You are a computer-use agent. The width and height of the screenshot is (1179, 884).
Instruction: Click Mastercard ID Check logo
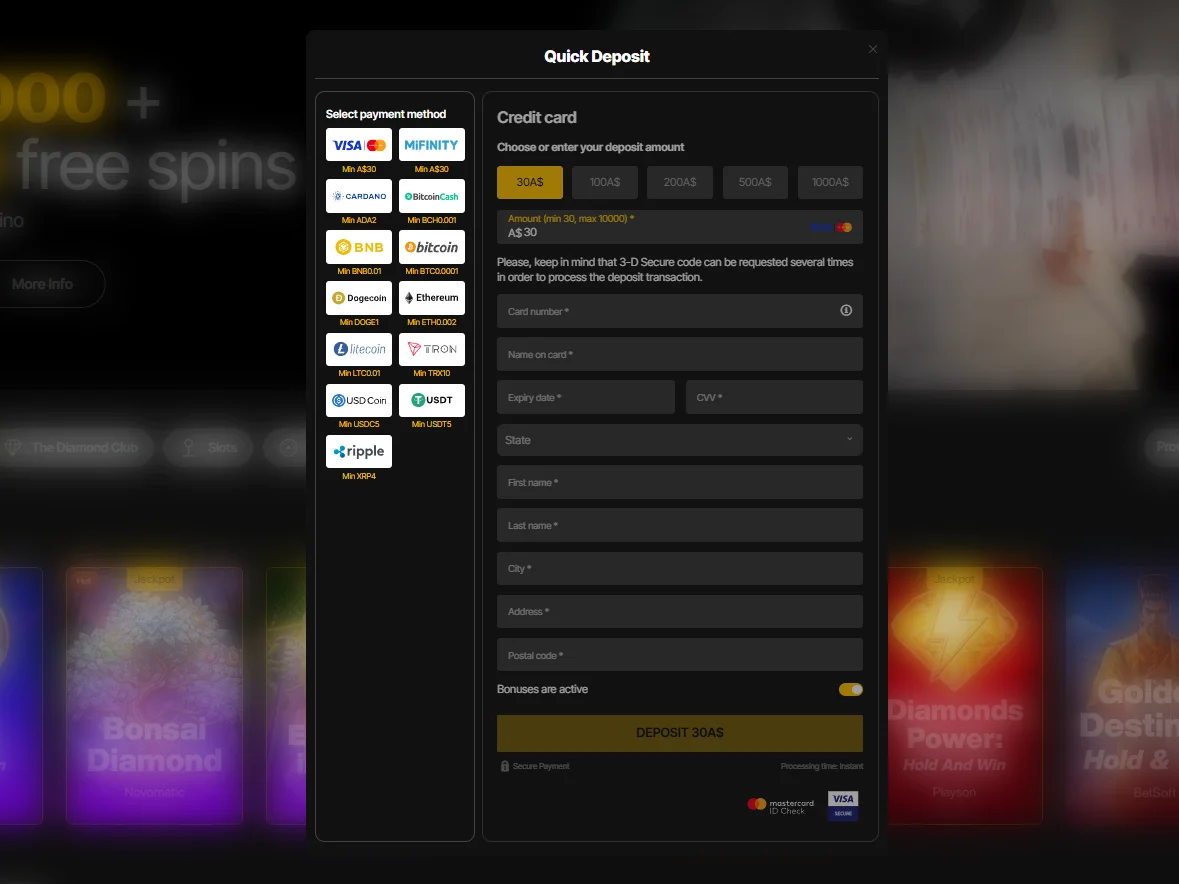780,806
